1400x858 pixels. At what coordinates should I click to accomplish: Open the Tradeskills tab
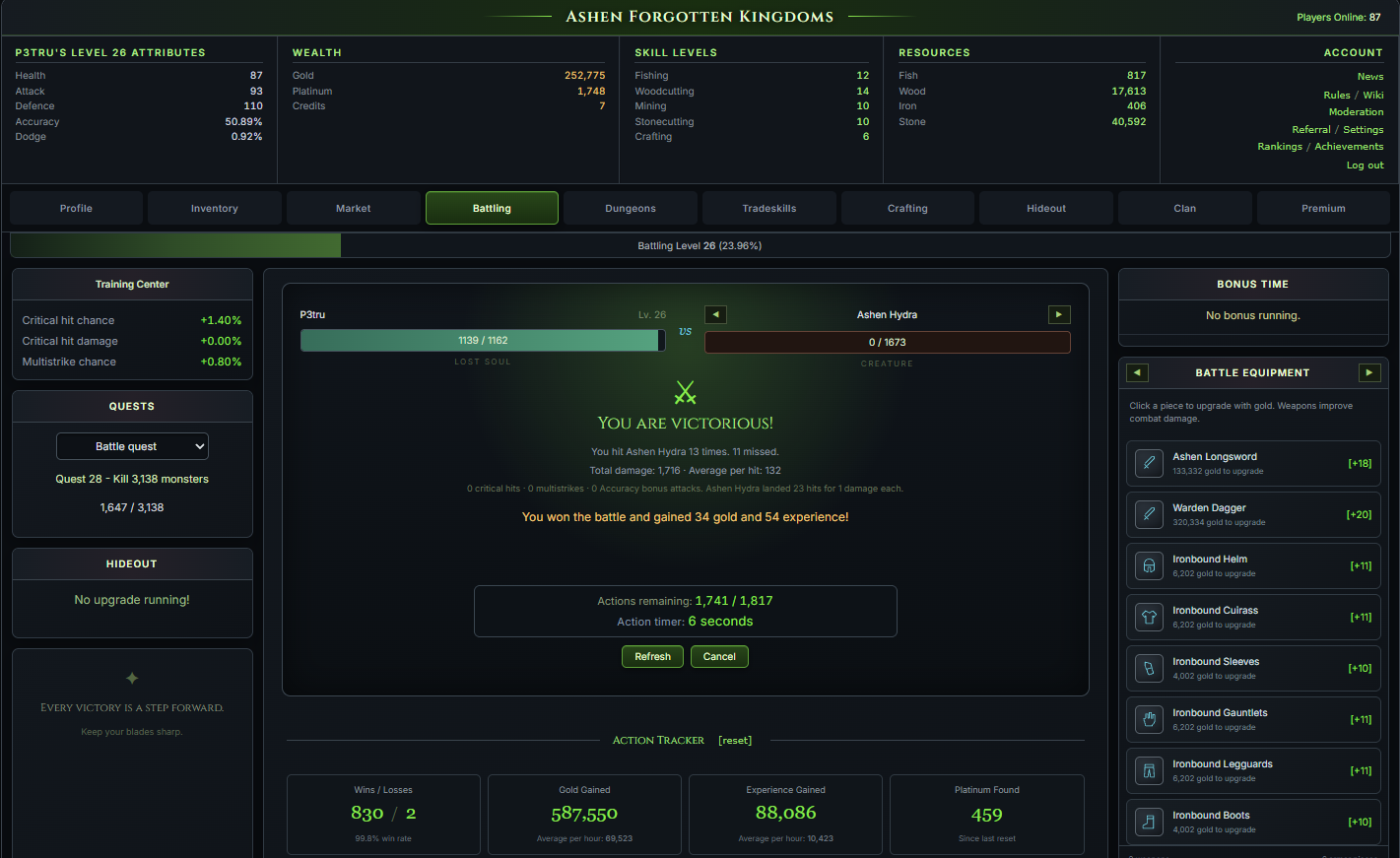(769, 208)
